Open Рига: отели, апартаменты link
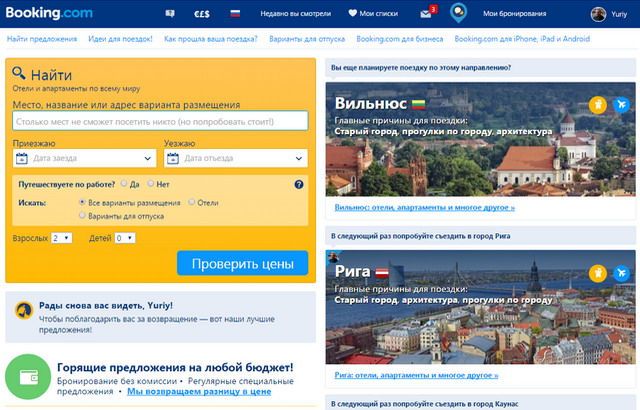Image resolution: width=640 pixels, height=410 pixels. (x=416, y=375)
